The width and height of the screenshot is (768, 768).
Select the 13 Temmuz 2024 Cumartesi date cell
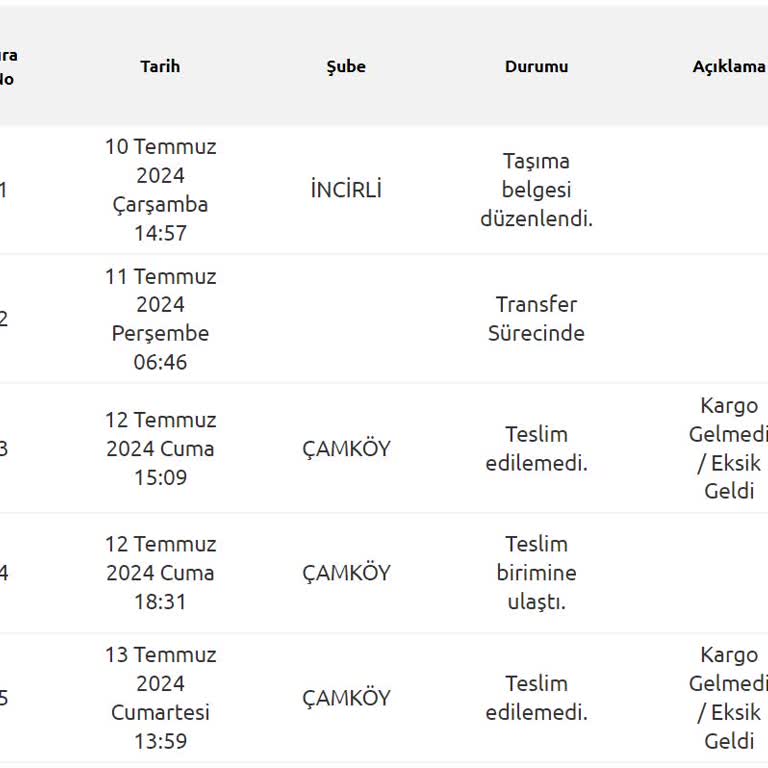160,698
